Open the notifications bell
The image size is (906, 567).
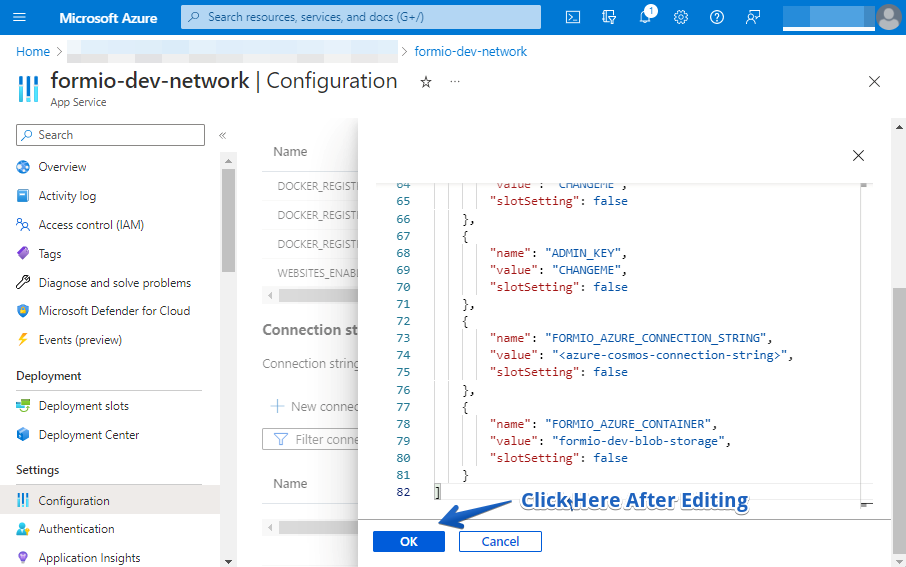tap(645, 17)
